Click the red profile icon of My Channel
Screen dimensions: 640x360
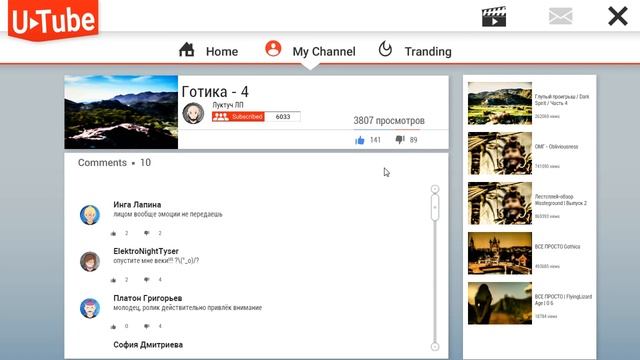tap(273, 49)
